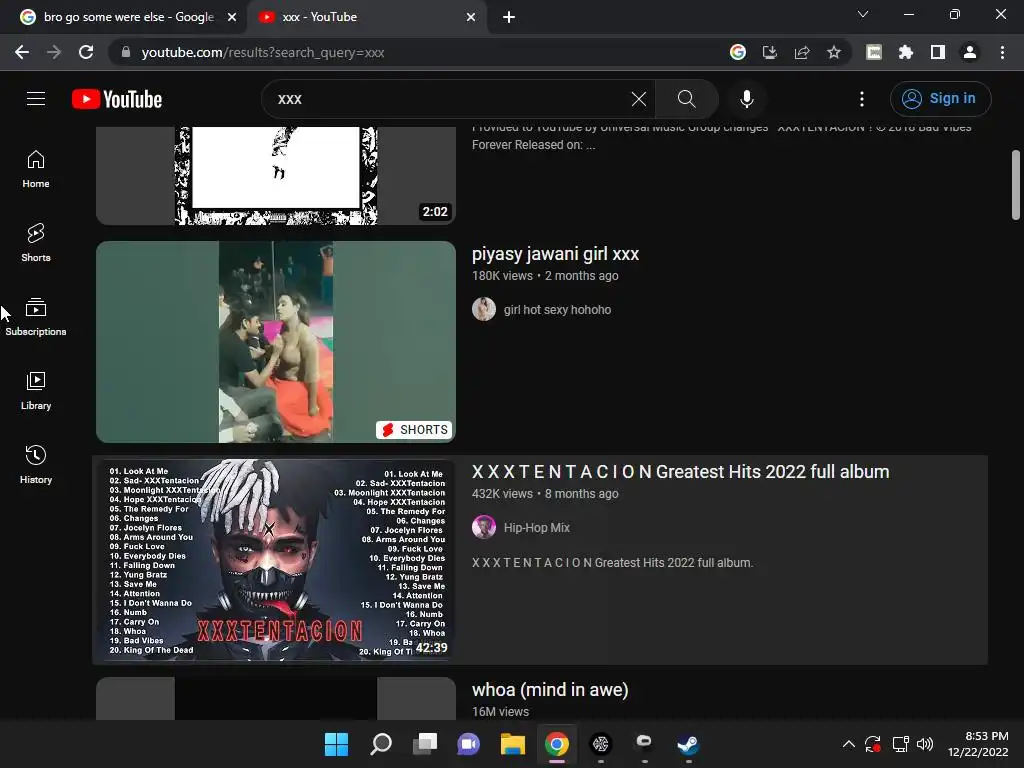Clear the search box with the X icon

click(639, 99)
